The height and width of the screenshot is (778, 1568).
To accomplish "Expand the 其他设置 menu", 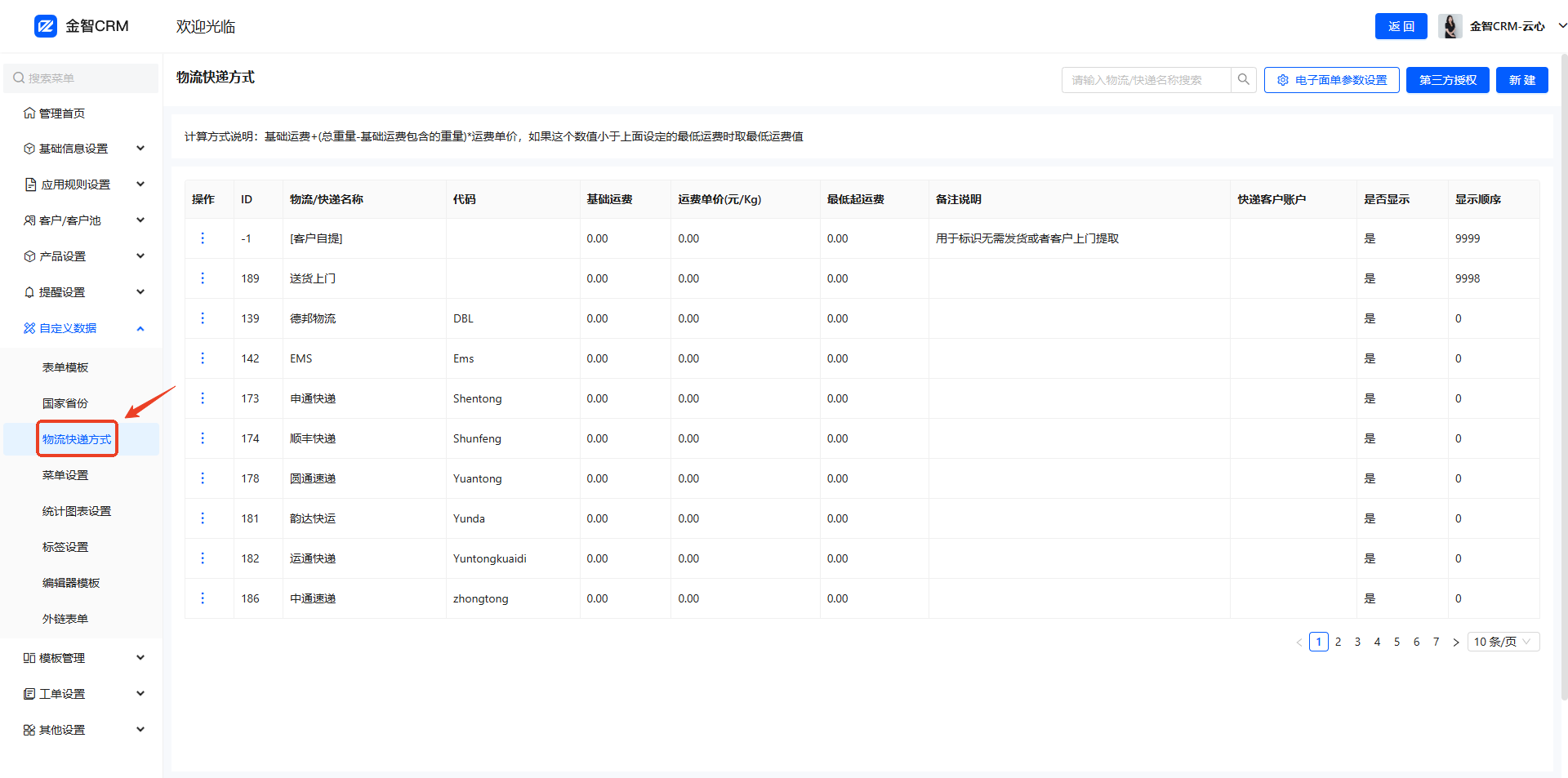I will coord(140,730).
